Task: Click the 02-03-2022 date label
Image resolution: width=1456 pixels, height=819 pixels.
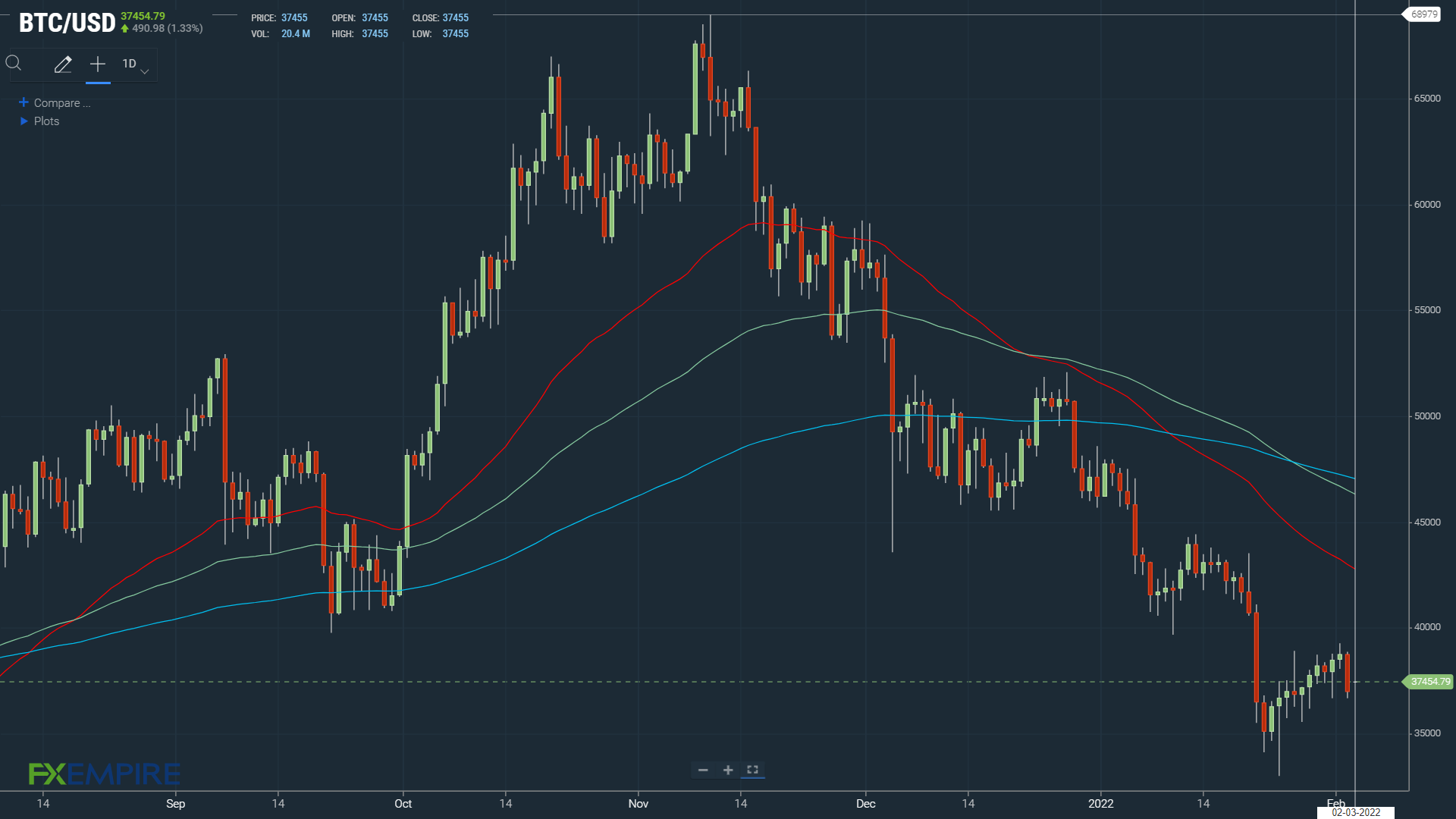Action: tap(1356, 812)
